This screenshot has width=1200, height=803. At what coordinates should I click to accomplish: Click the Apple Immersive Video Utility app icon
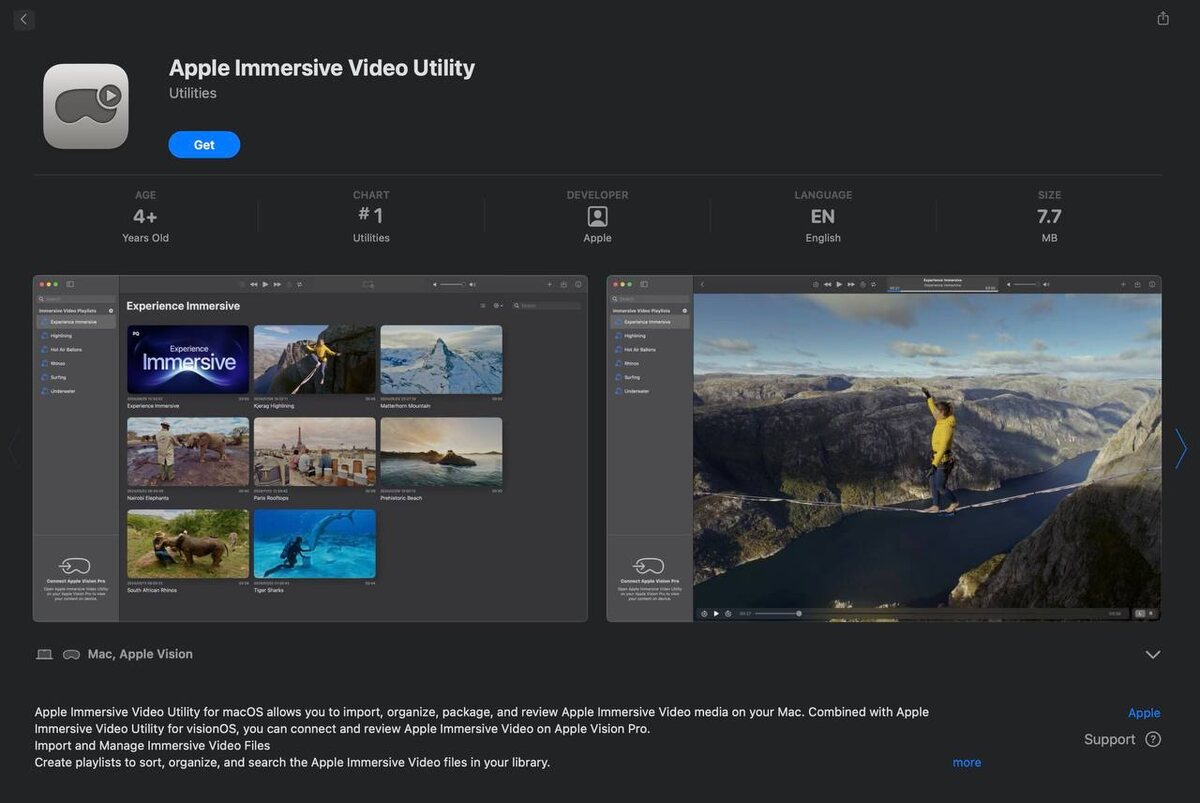pyautogui.click(x=86, y=106)
